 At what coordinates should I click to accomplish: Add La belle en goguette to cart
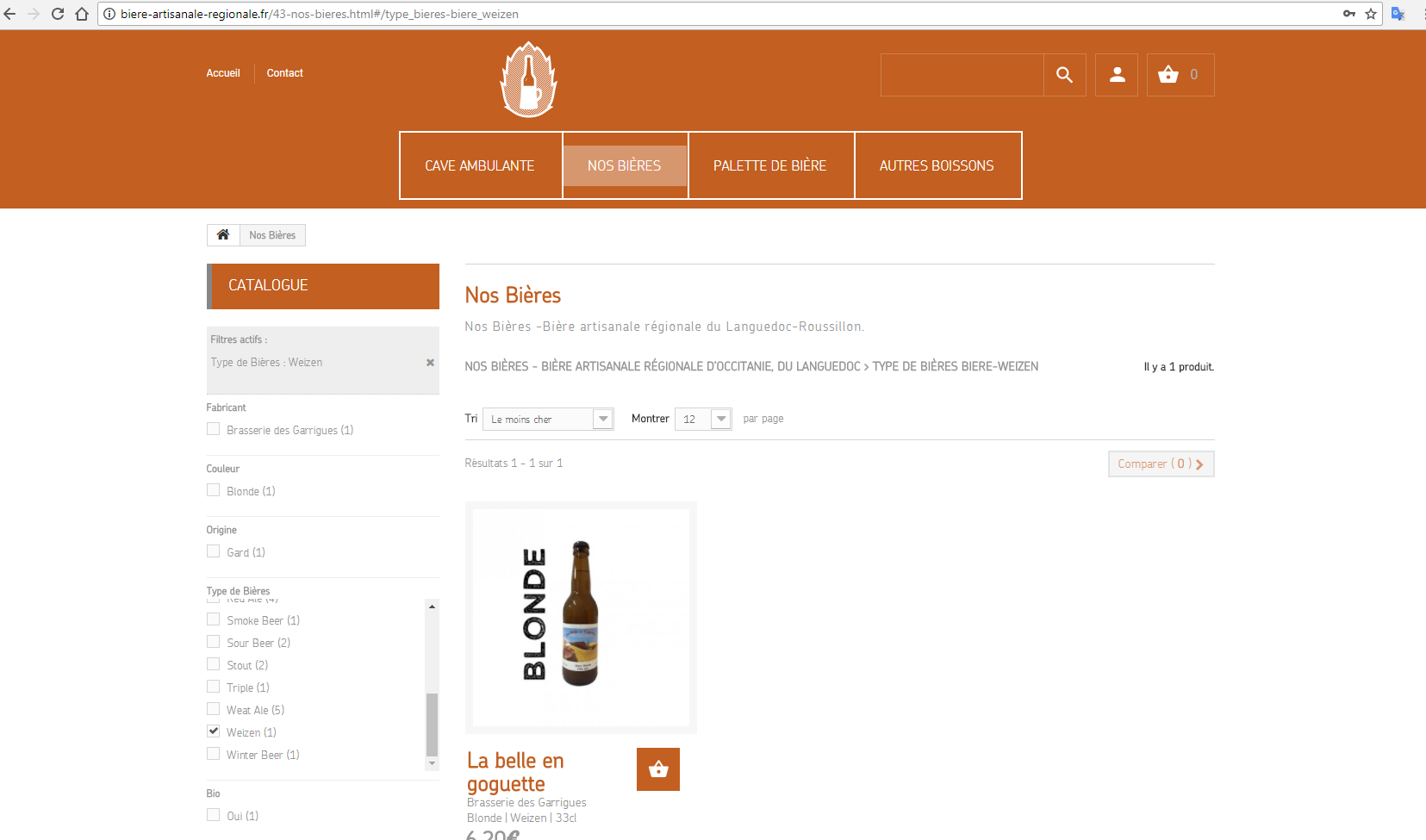658,769
